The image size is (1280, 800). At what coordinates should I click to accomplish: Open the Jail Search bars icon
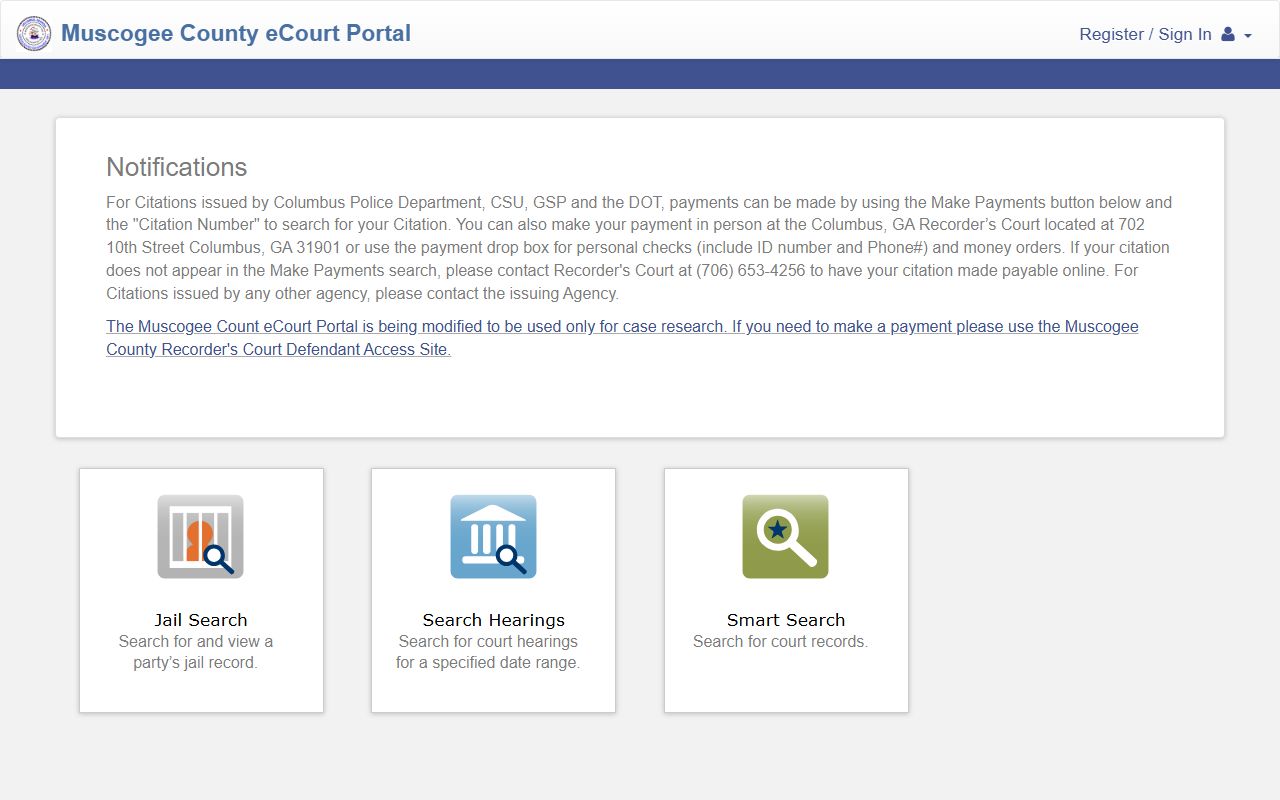pos(200,536)
